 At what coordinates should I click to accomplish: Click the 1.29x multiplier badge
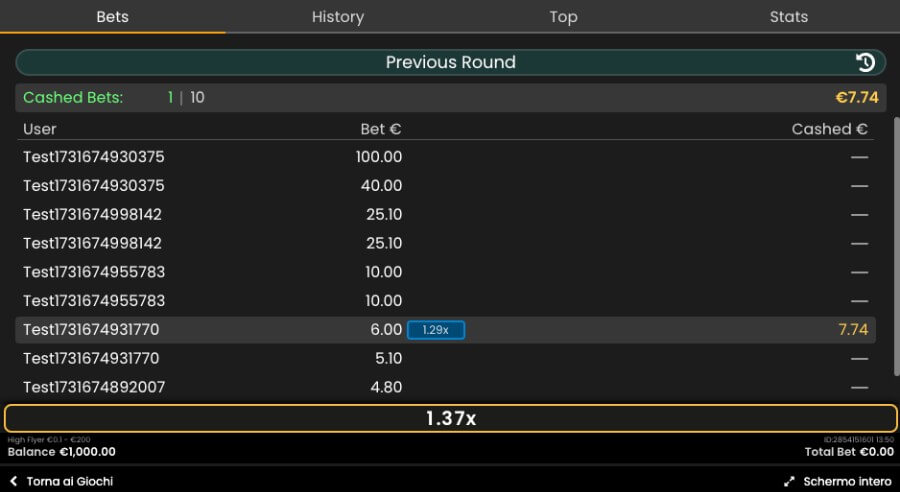click(x=436, y=330)
